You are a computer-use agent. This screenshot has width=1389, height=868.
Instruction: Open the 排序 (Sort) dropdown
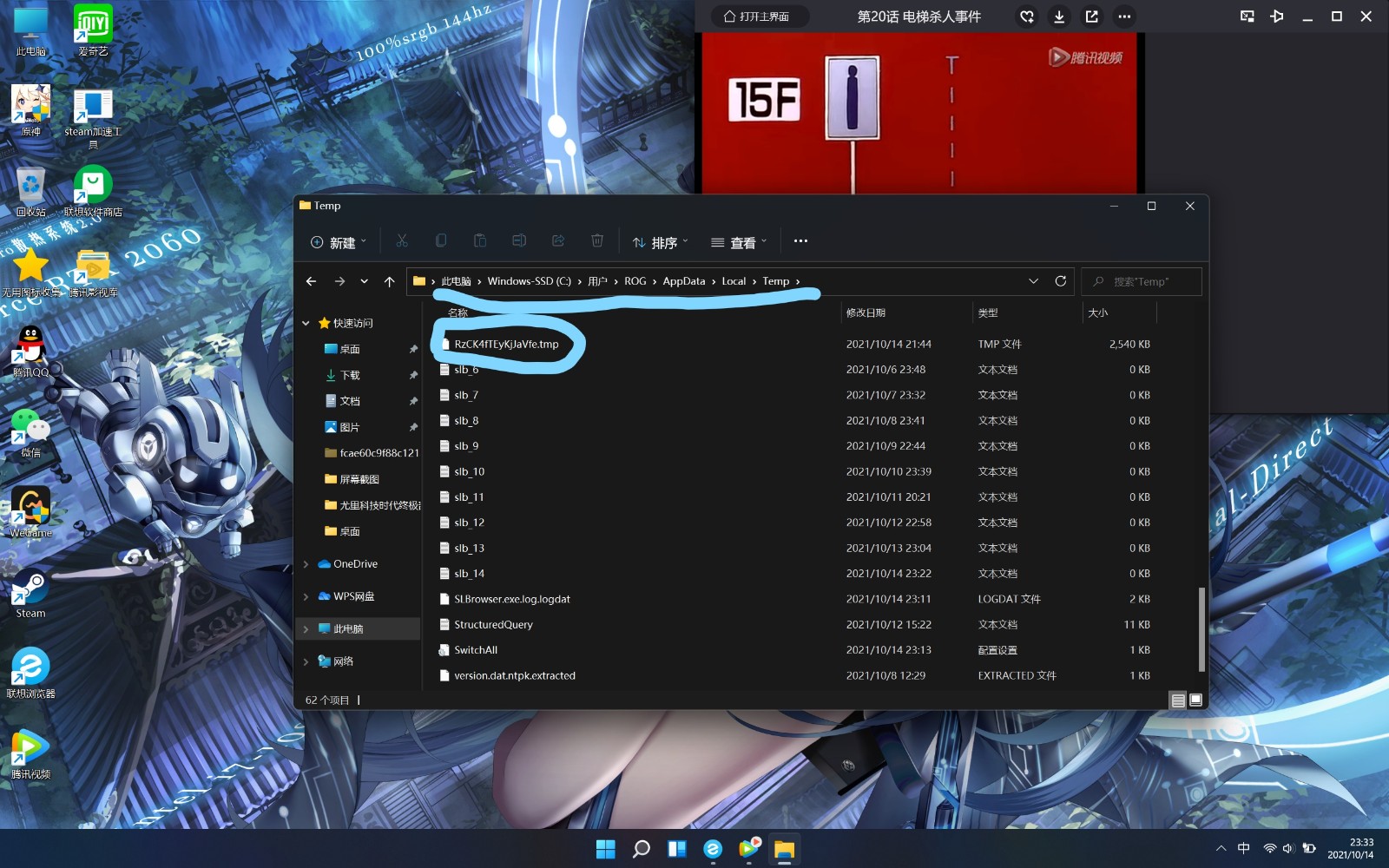660,242
